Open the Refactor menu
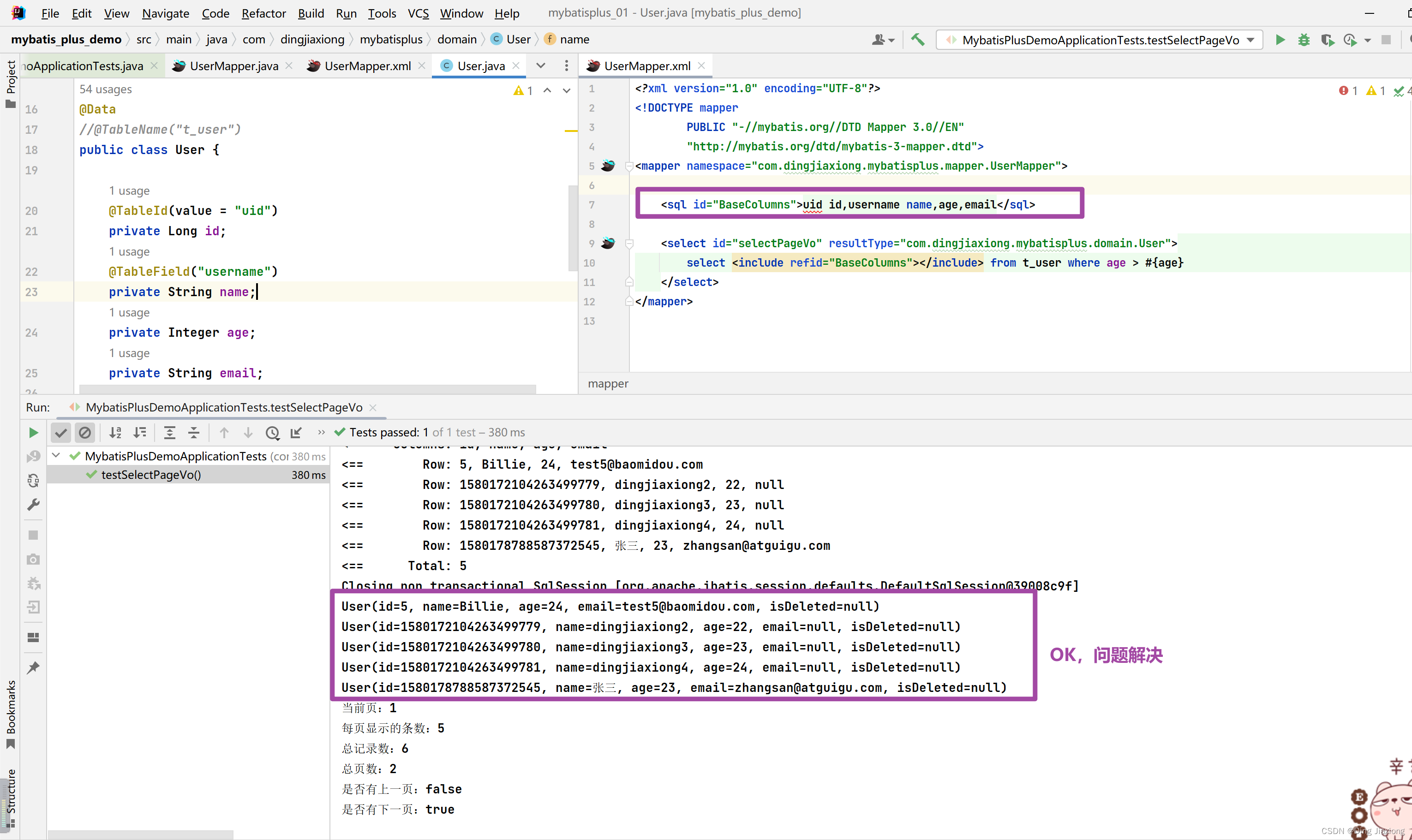 (263, 13)
